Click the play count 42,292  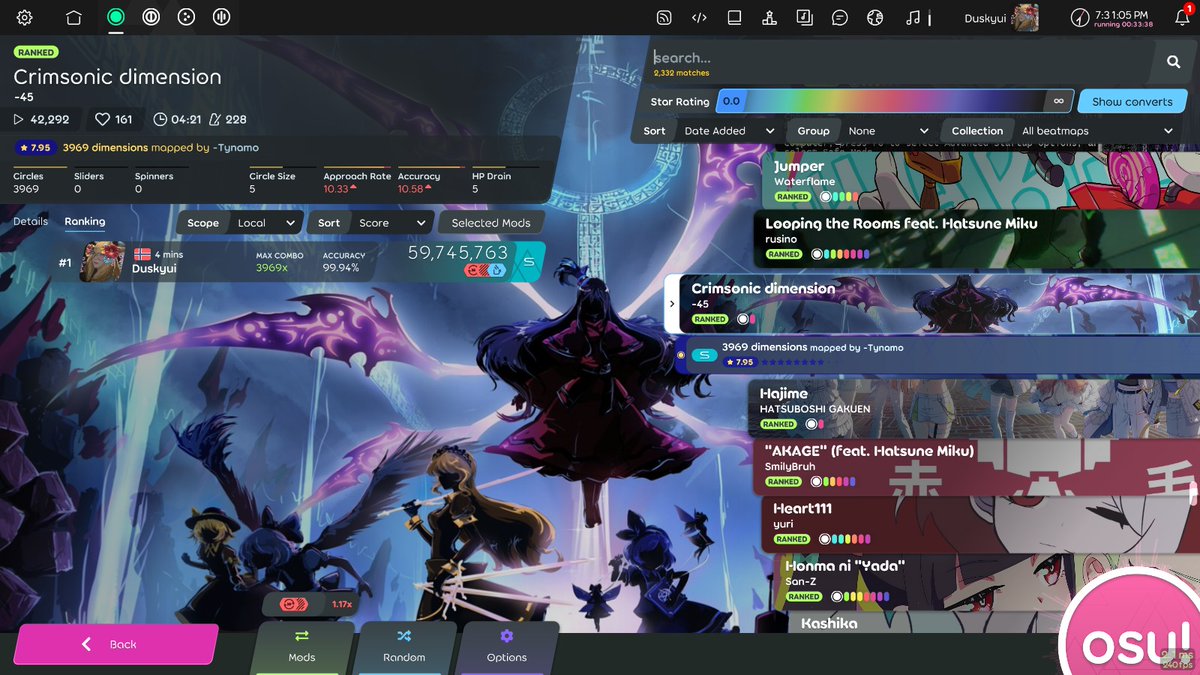42,119
